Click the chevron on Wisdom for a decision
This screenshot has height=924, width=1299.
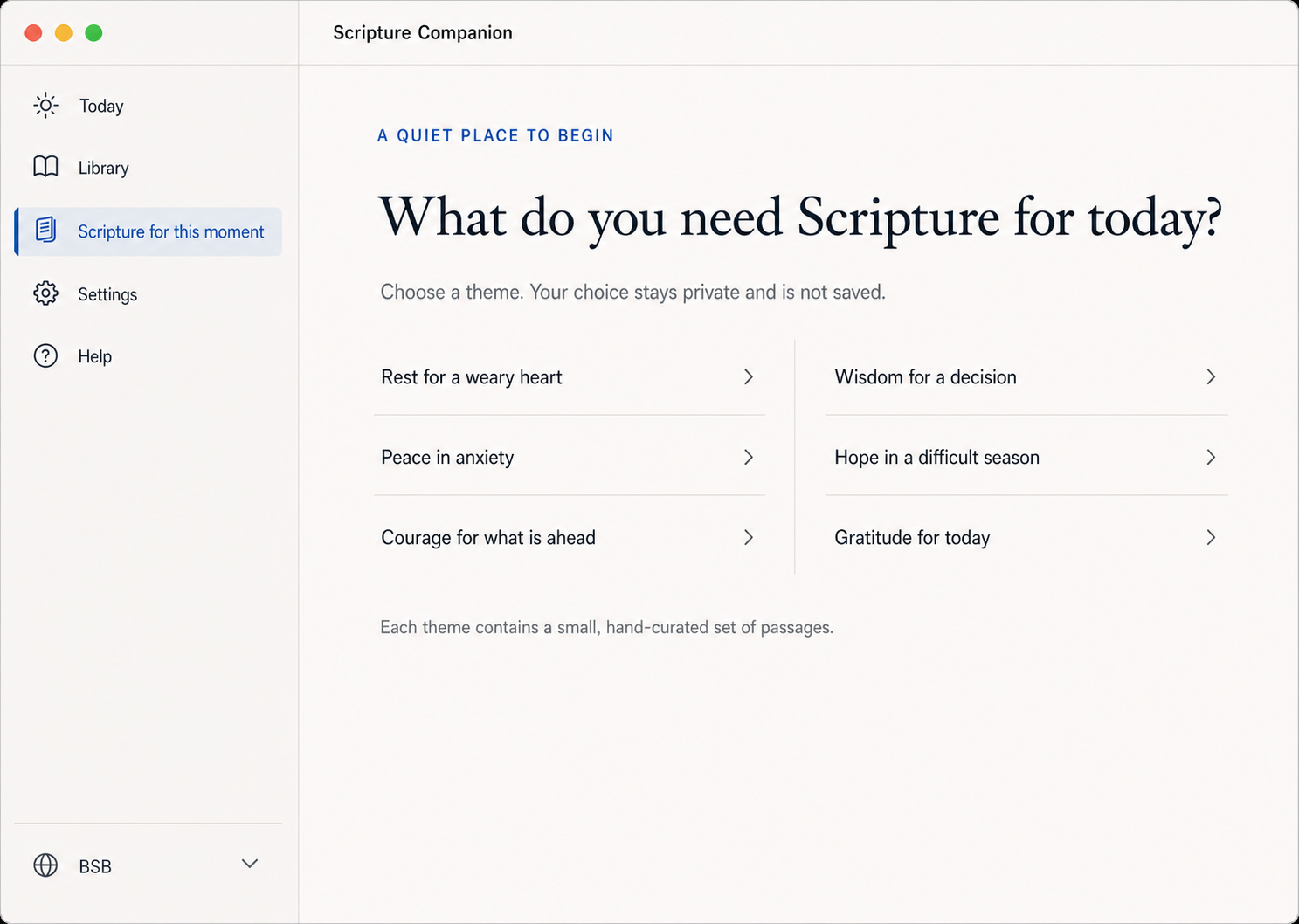coord(1211,376)
